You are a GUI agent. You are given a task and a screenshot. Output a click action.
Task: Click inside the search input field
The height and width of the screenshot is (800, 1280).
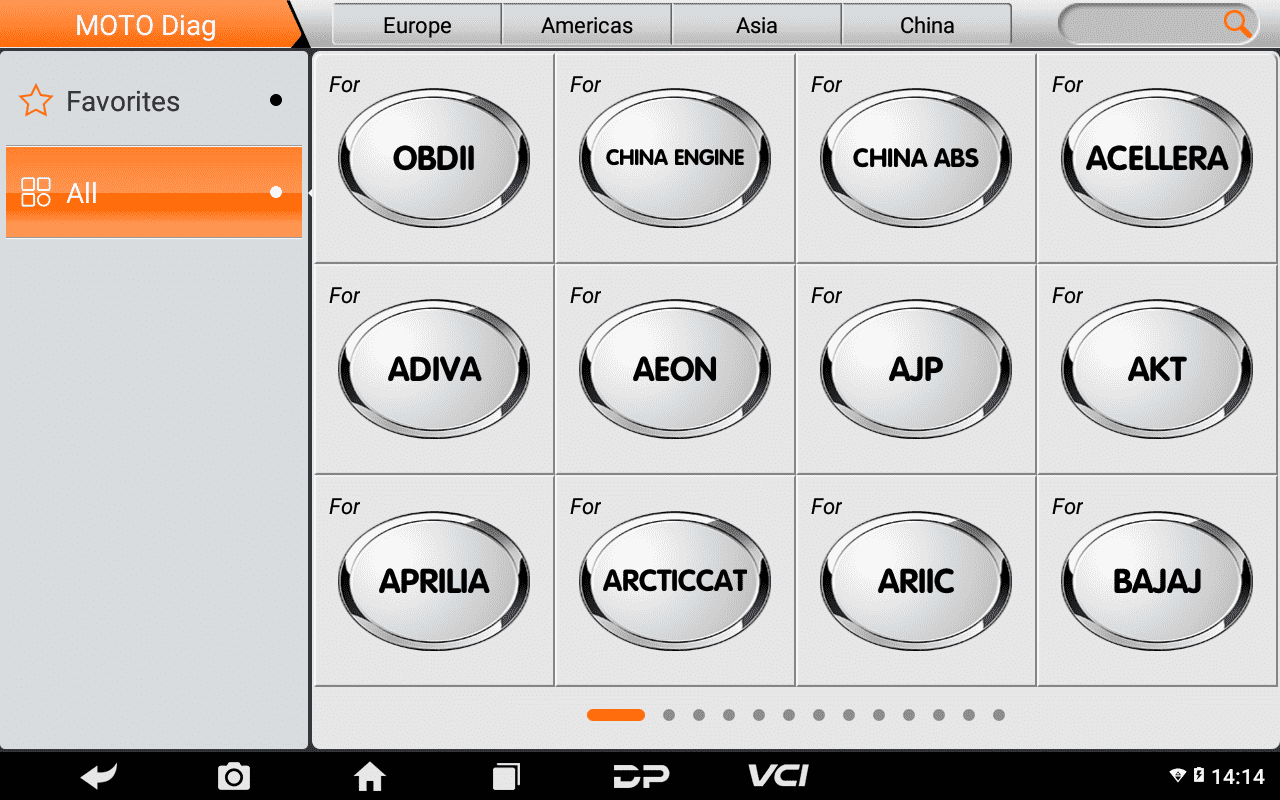coord(1140,25)
